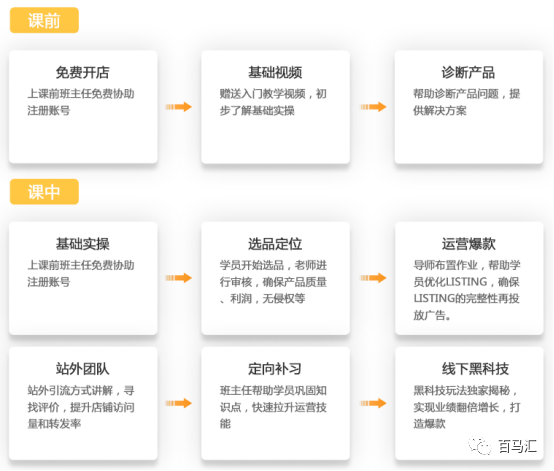Click the 诊断产品 card title

point(468,72)
